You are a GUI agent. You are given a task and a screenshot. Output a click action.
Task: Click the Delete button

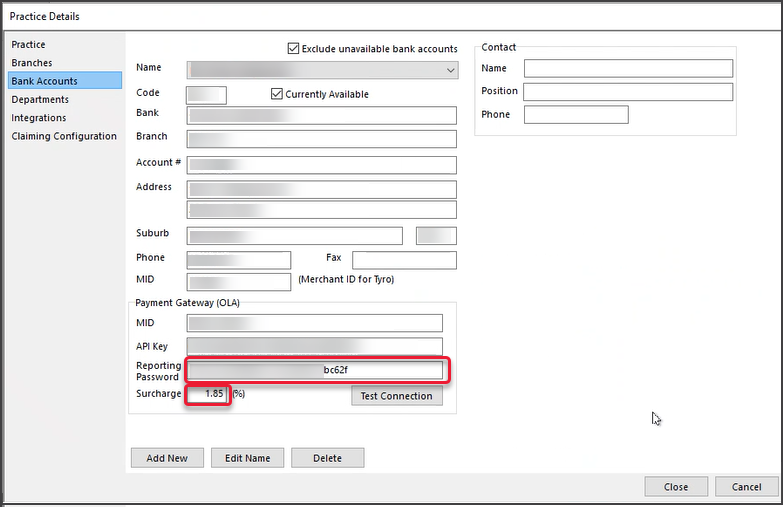328,458
